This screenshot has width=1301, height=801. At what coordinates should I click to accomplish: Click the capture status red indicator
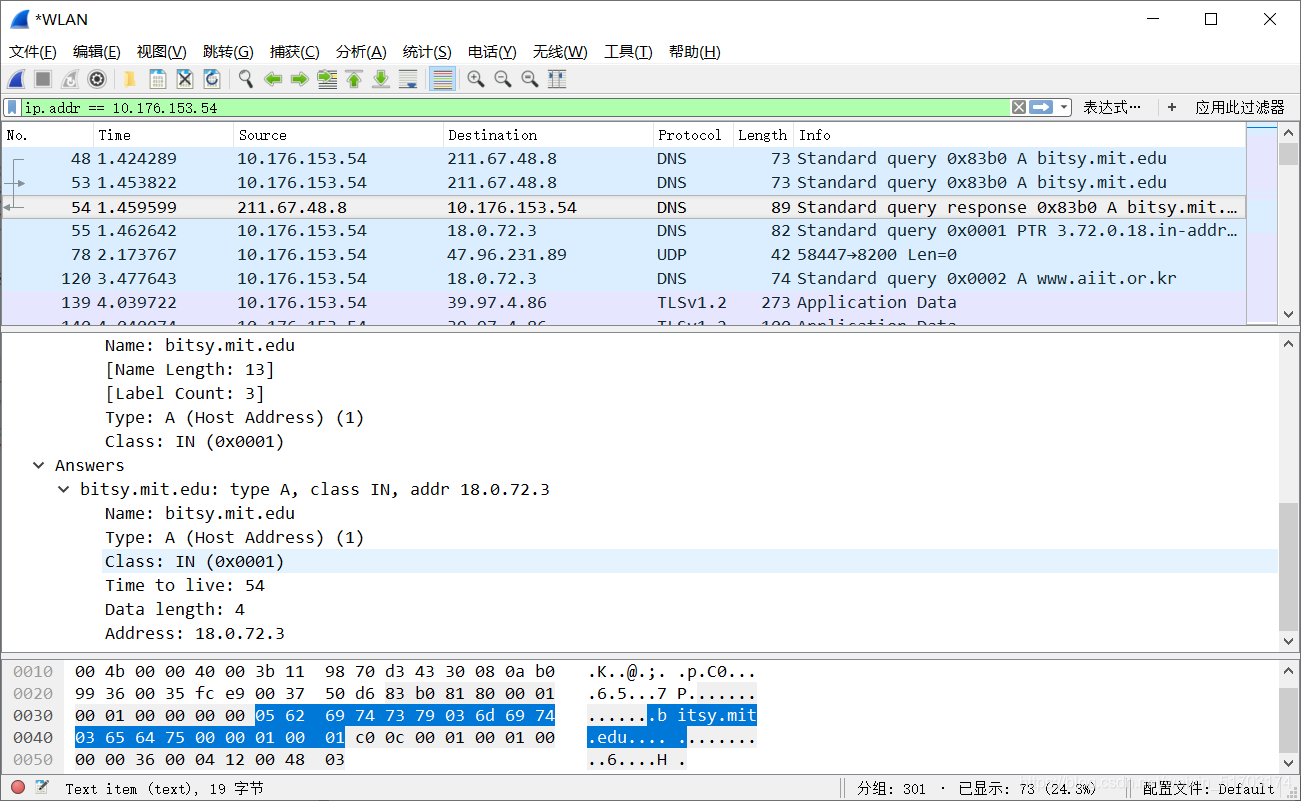pos(18,788)
